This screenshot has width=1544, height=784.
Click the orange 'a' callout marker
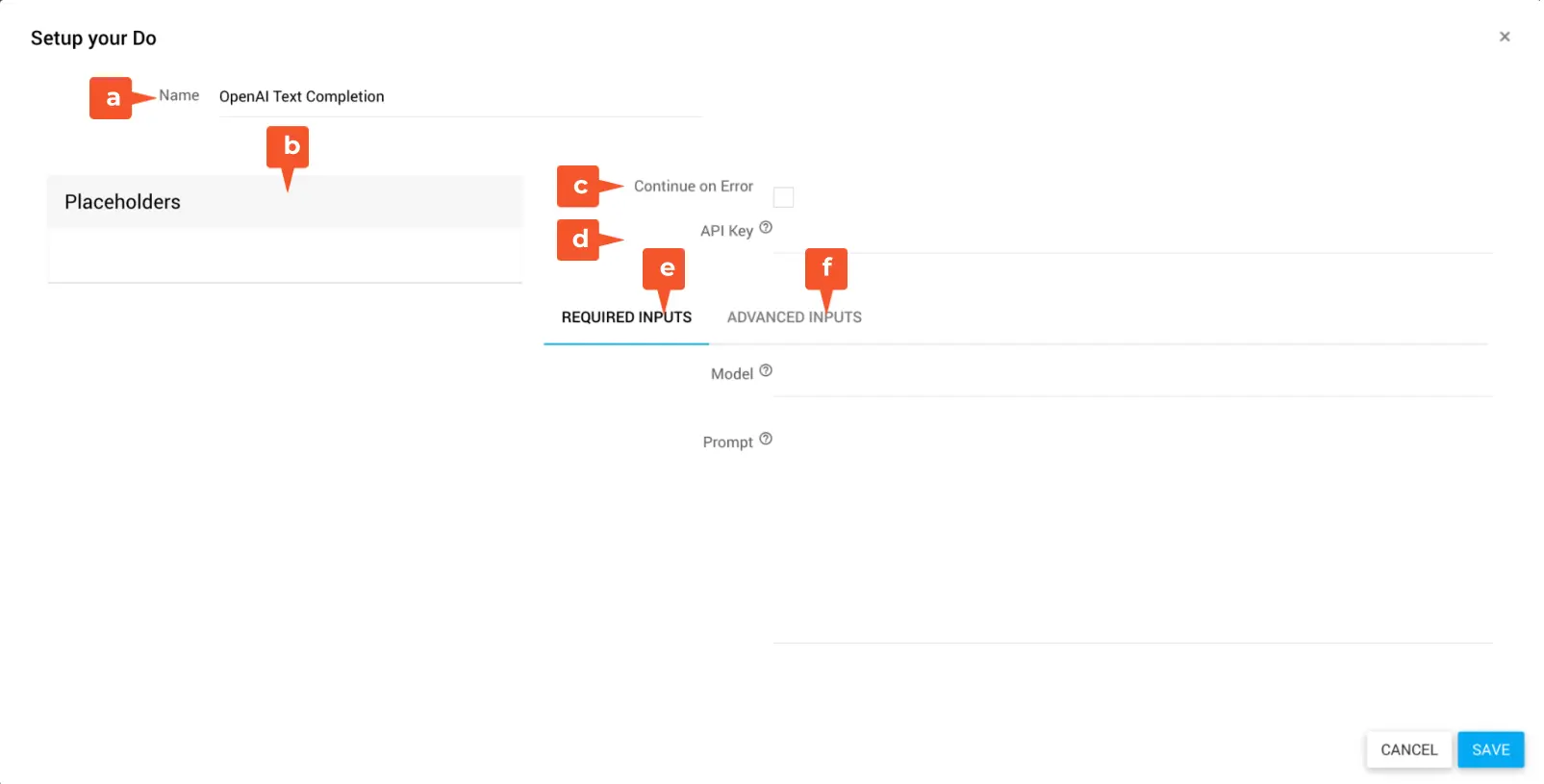(112, 98)
